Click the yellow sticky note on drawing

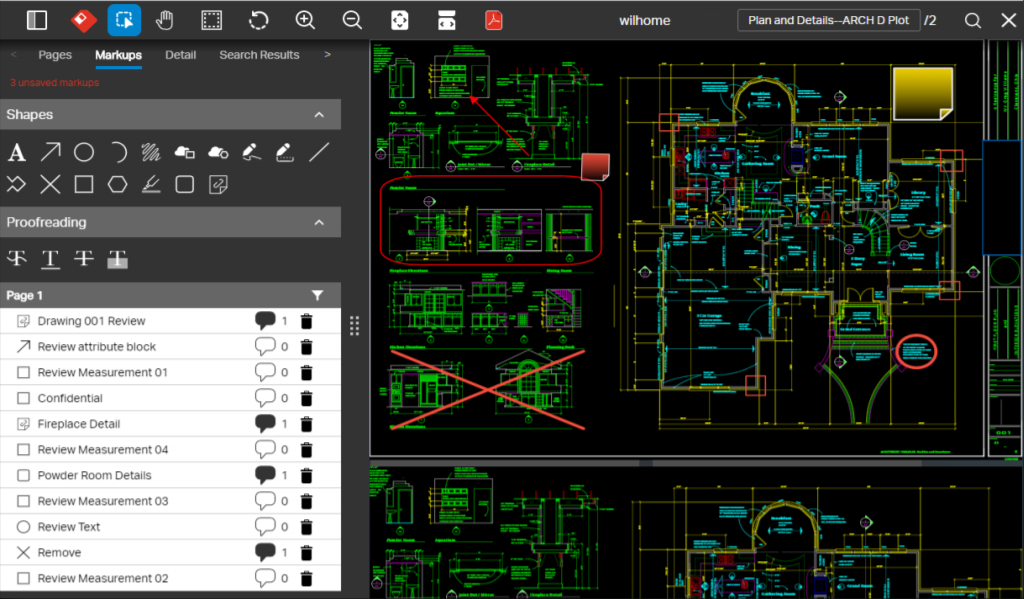pos(922,93)
